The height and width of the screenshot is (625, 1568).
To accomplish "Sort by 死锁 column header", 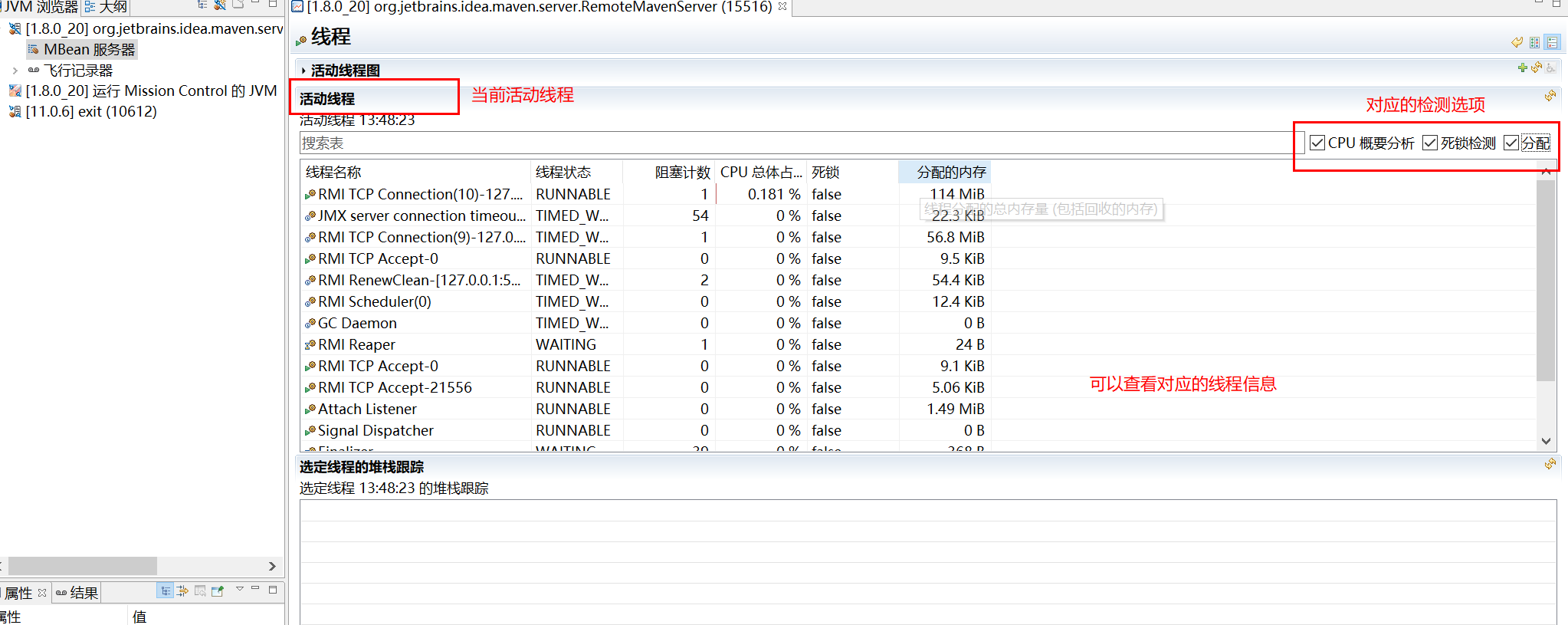I will tap(853, 173).
